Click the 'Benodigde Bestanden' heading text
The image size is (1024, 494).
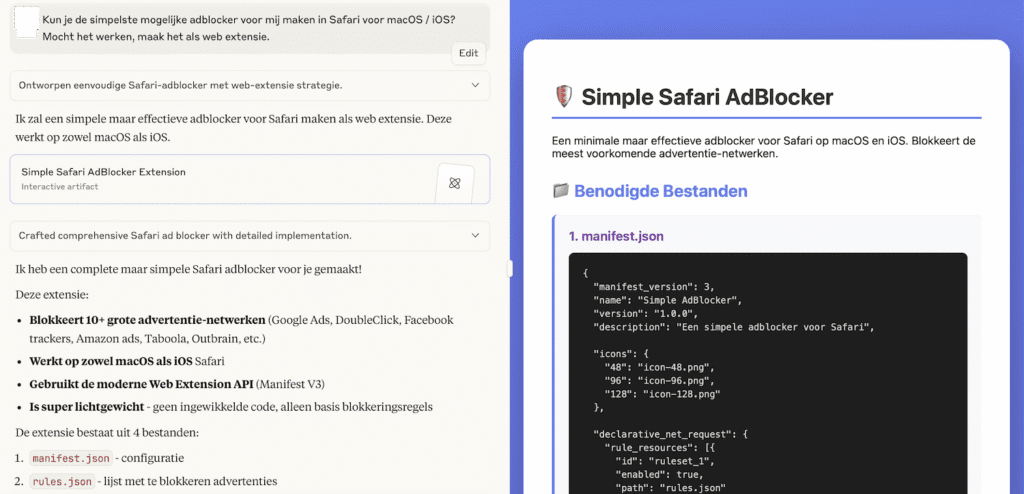point(661,191)
